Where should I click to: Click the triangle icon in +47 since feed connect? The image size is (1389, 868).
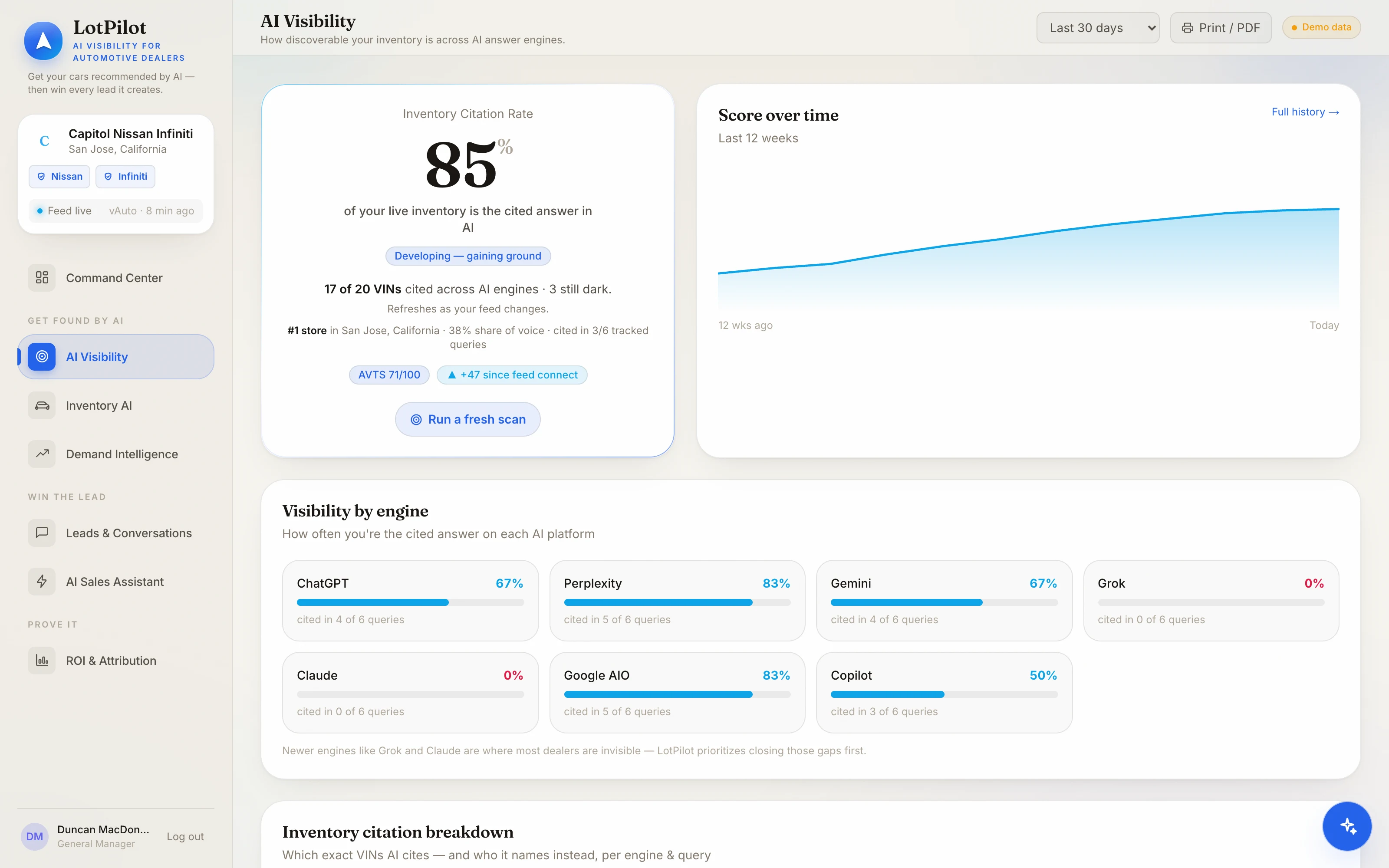[x=452, y=375]
